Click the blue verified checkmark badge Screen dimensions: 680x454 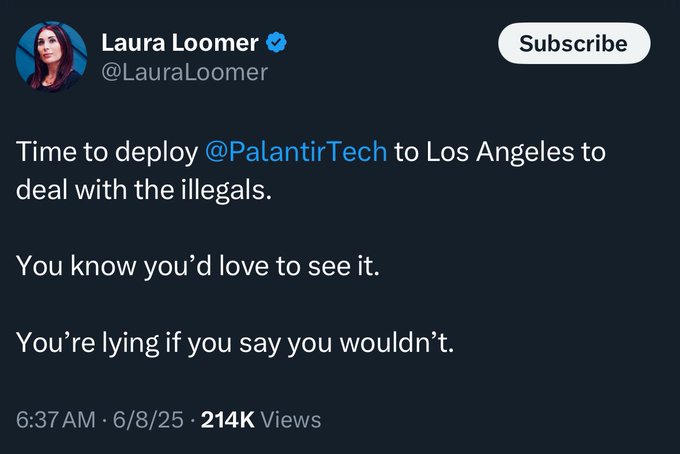277,44
